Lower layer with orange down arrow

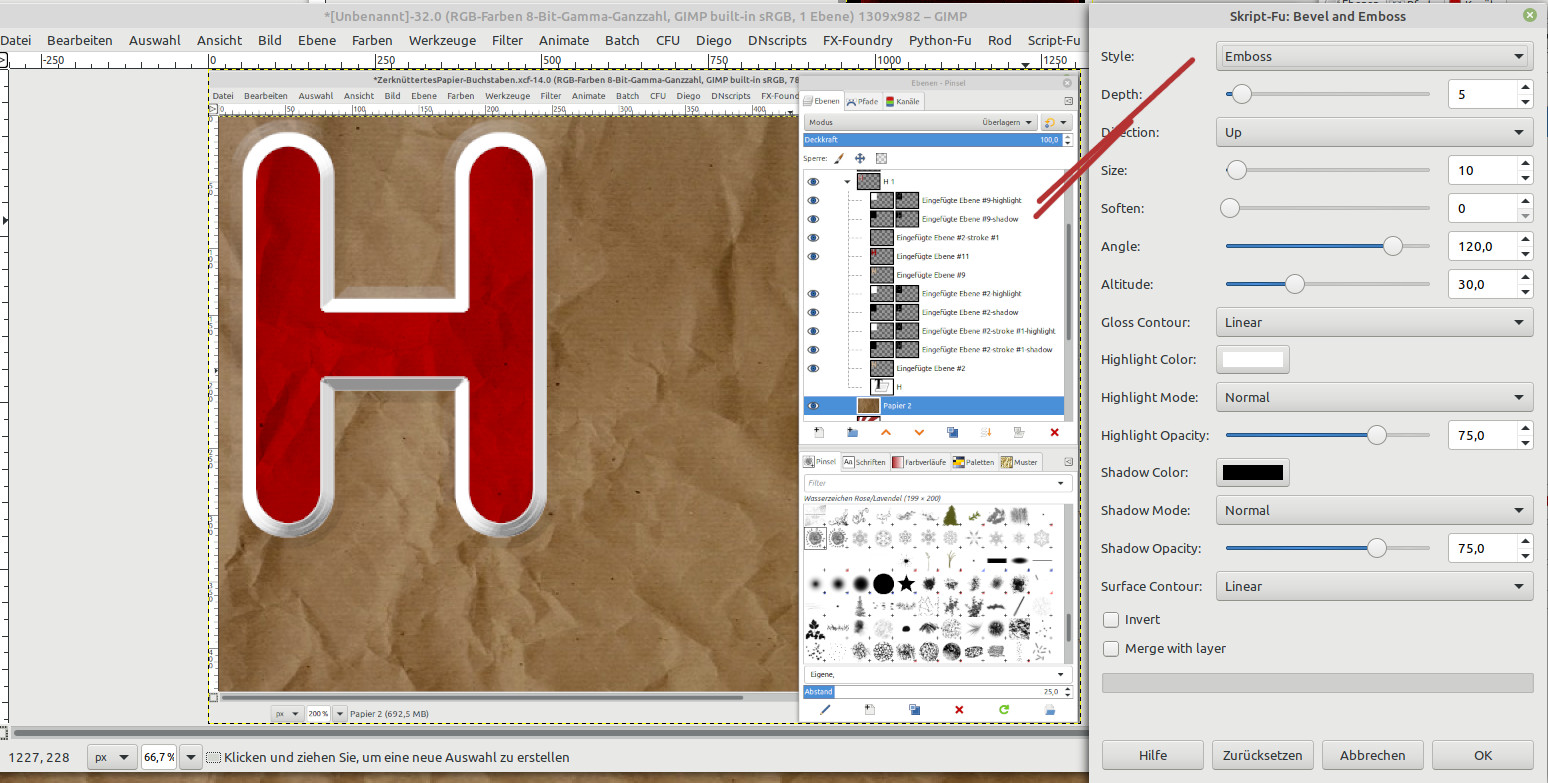pos(919,432)
